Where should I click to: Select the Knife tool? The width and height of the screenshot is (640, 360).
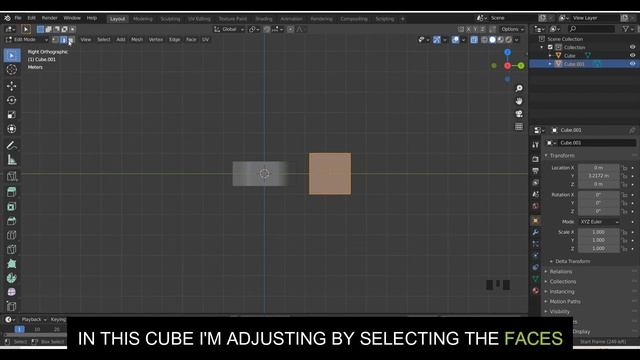pyautogui.click(x=12, y=249)
